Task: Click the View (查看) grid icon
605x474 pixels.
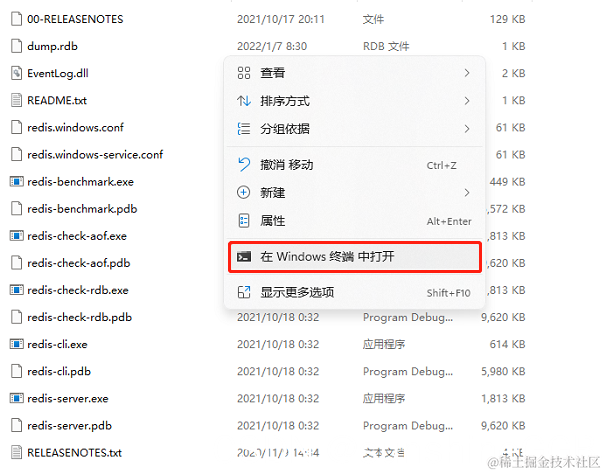Action: pyautogui.click(x=243, y=73)
